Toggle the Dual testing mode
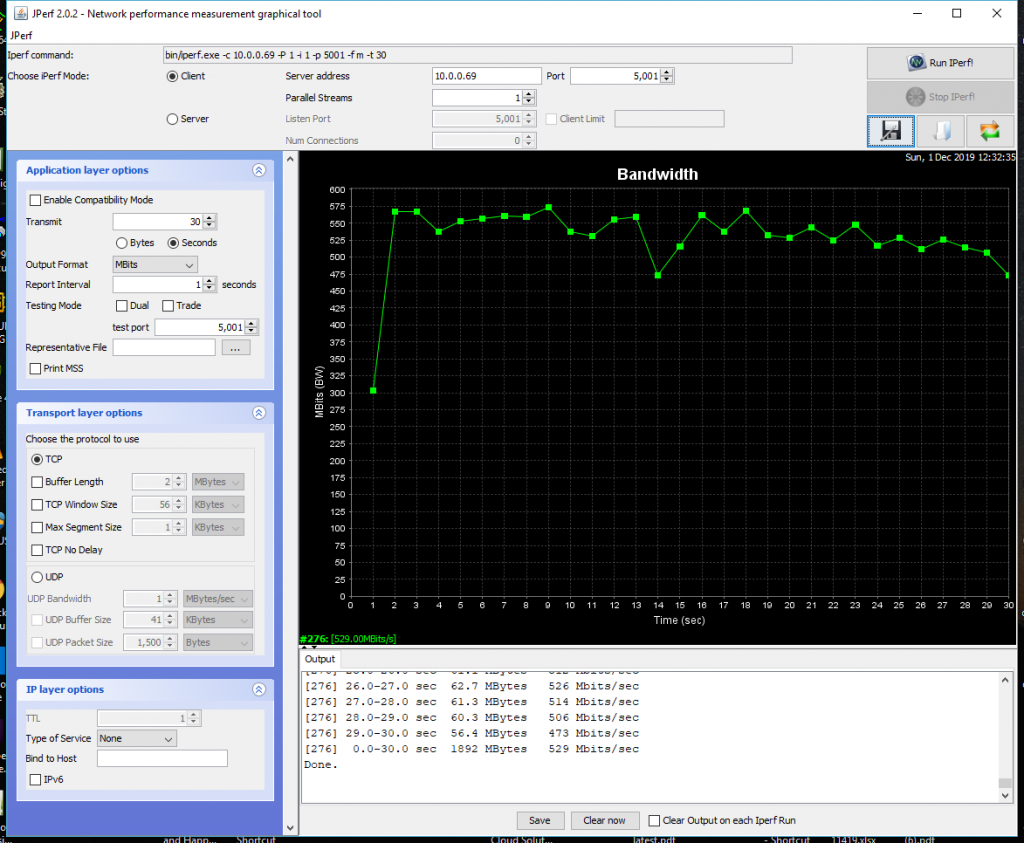 pos(121,306)
